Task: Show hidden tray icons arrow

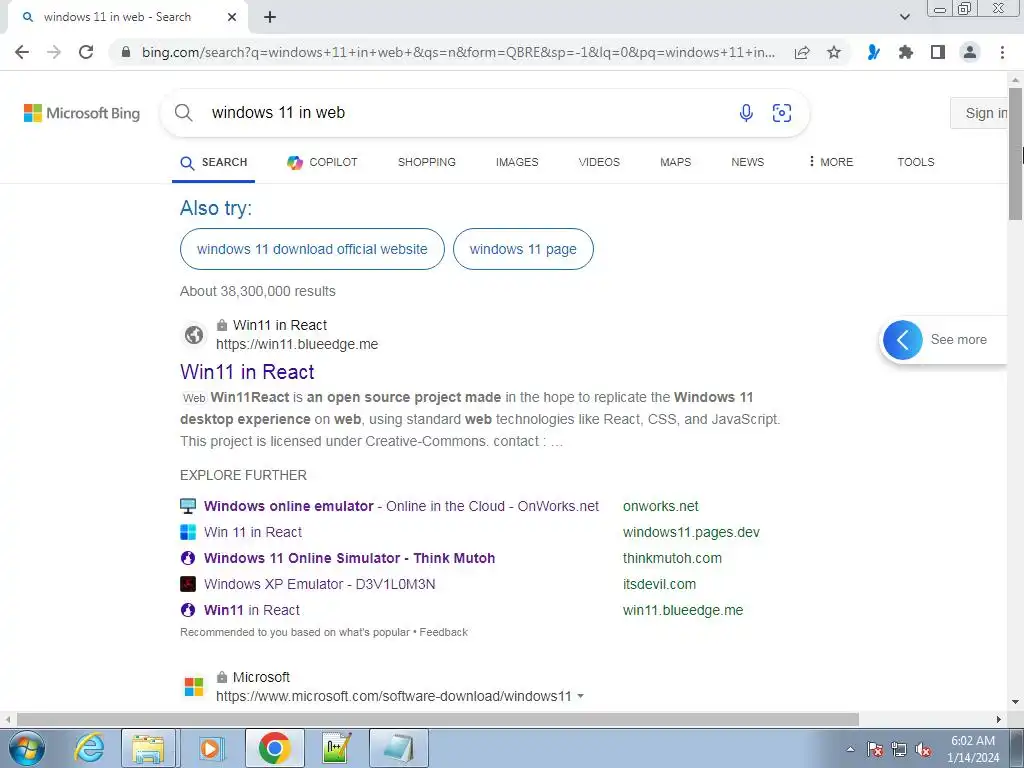Action: [x=850, y=749]
